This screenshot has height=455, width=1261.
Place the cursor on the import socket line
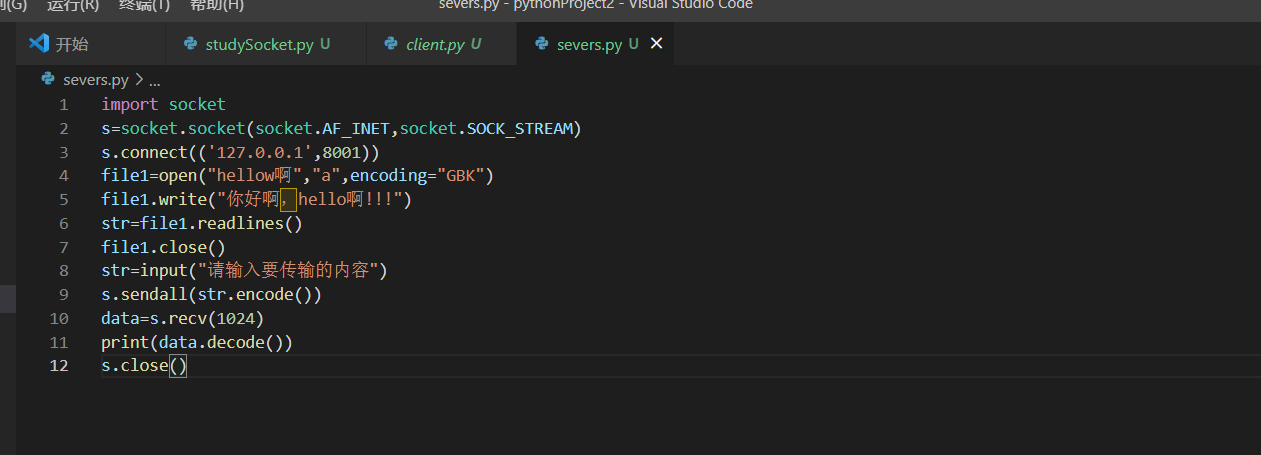pos(163,104)
